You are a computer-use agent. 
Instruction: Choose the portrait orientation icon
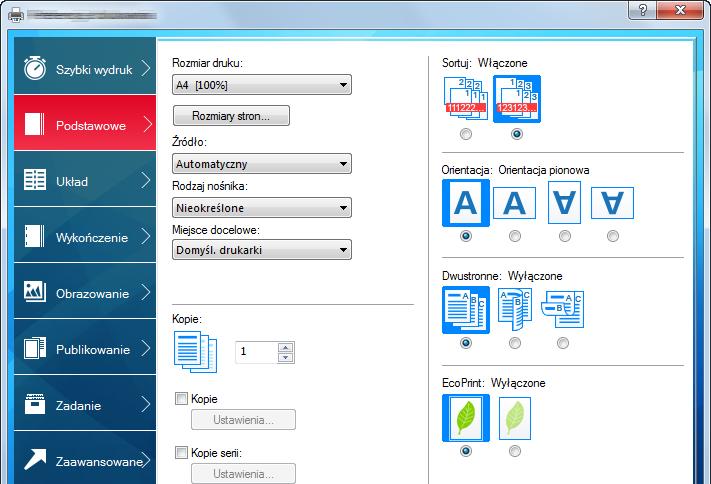[466, 203]
